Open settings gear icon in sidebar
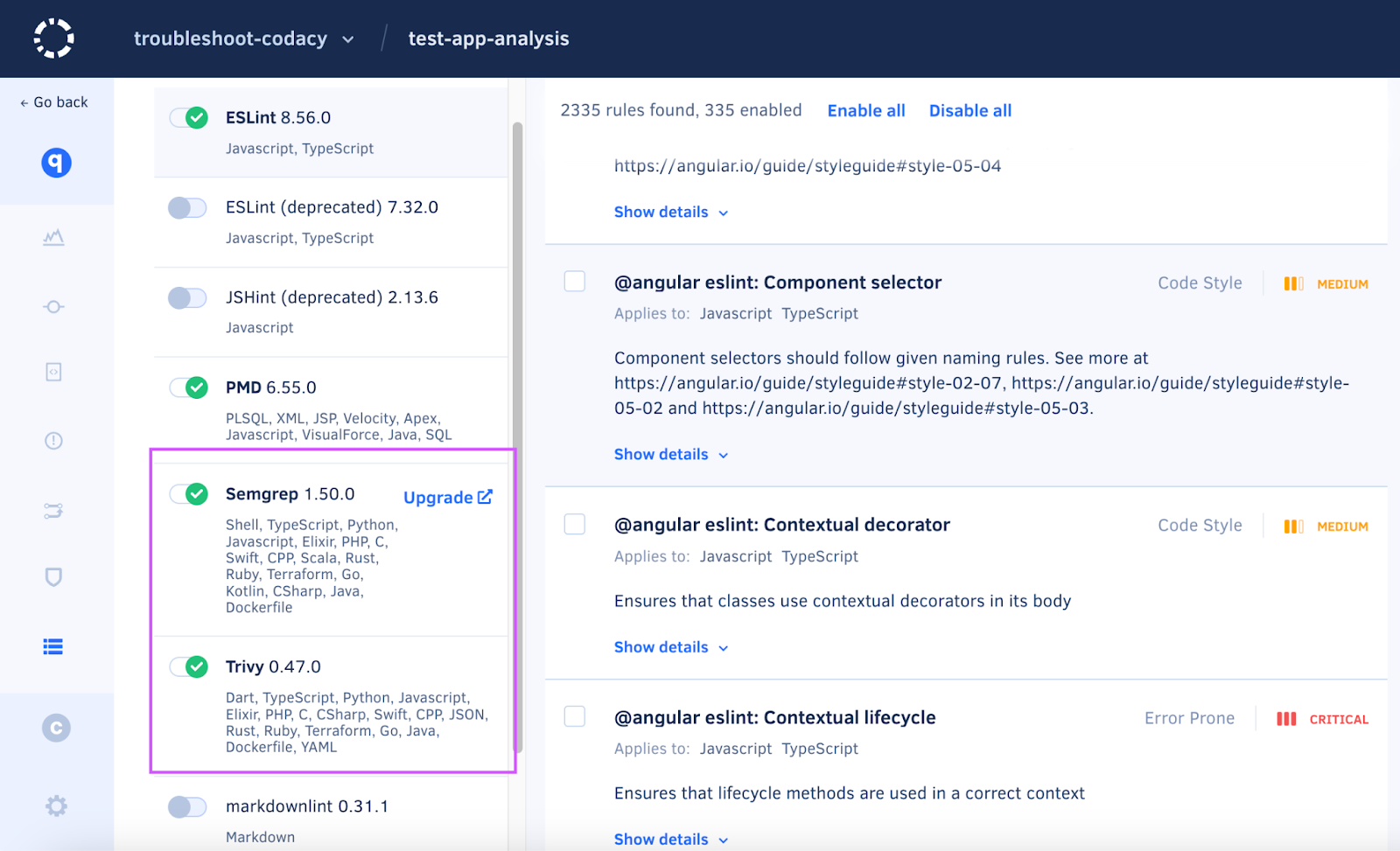The width and height of the screenshot is (1400, 851). tap(56, 806)
